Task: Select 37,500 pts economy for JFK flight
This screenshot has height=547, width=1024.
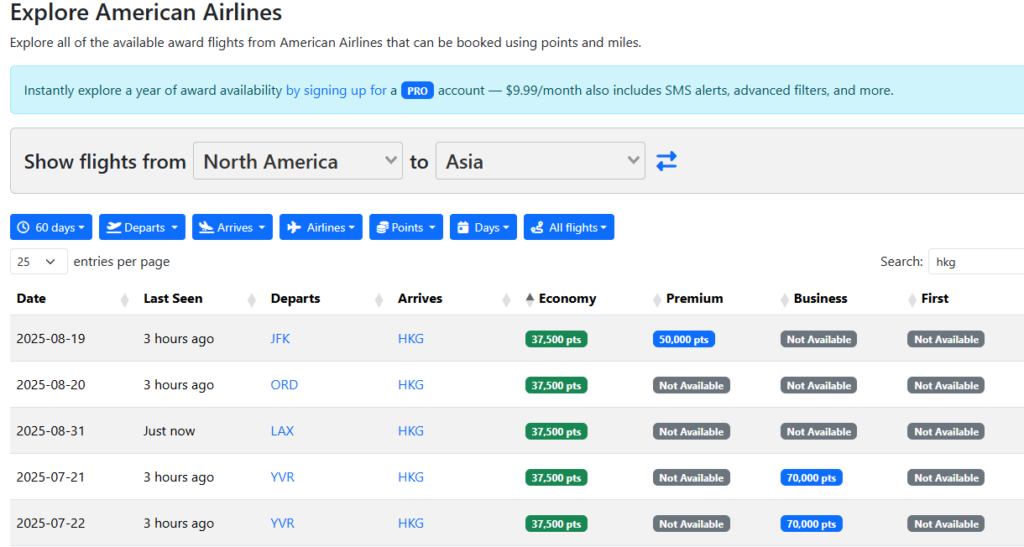Action: [556, 339]
